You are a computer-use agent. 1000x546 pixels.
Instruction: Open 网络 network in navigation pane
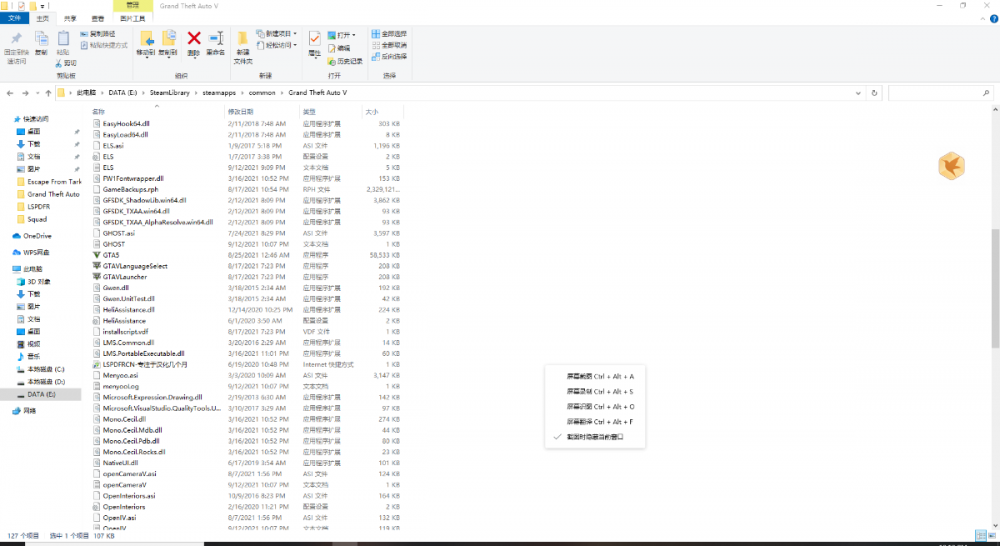tap(24, 411)
